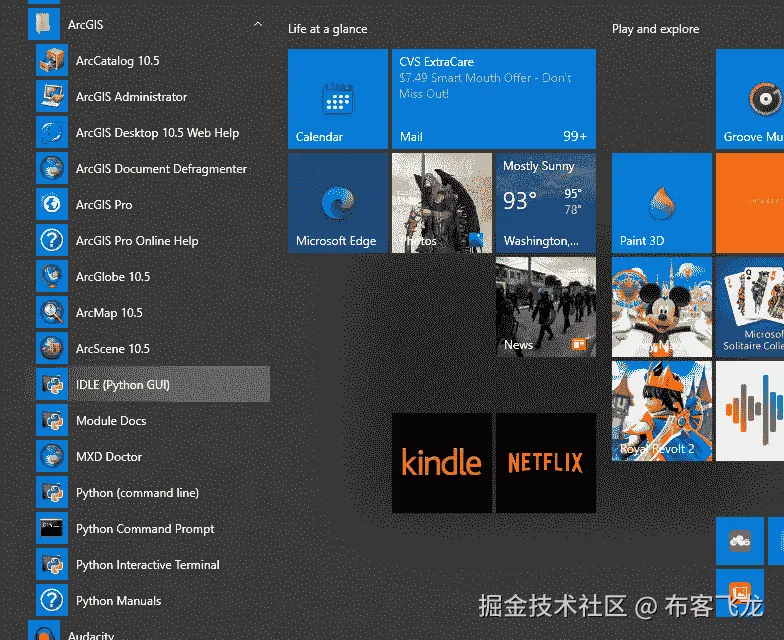Launch the NETFLIX tile
The image size is (784, 640).
546,463
